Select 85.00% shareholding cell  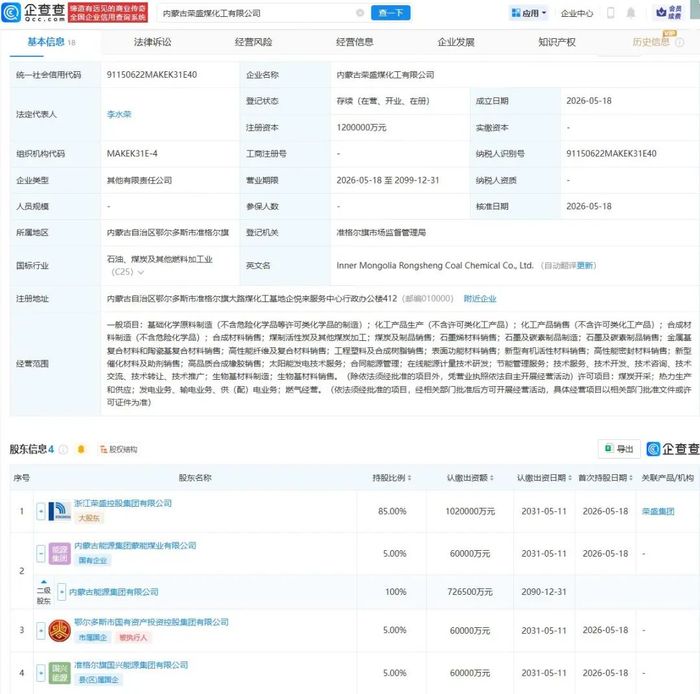[x=392, y=511]
